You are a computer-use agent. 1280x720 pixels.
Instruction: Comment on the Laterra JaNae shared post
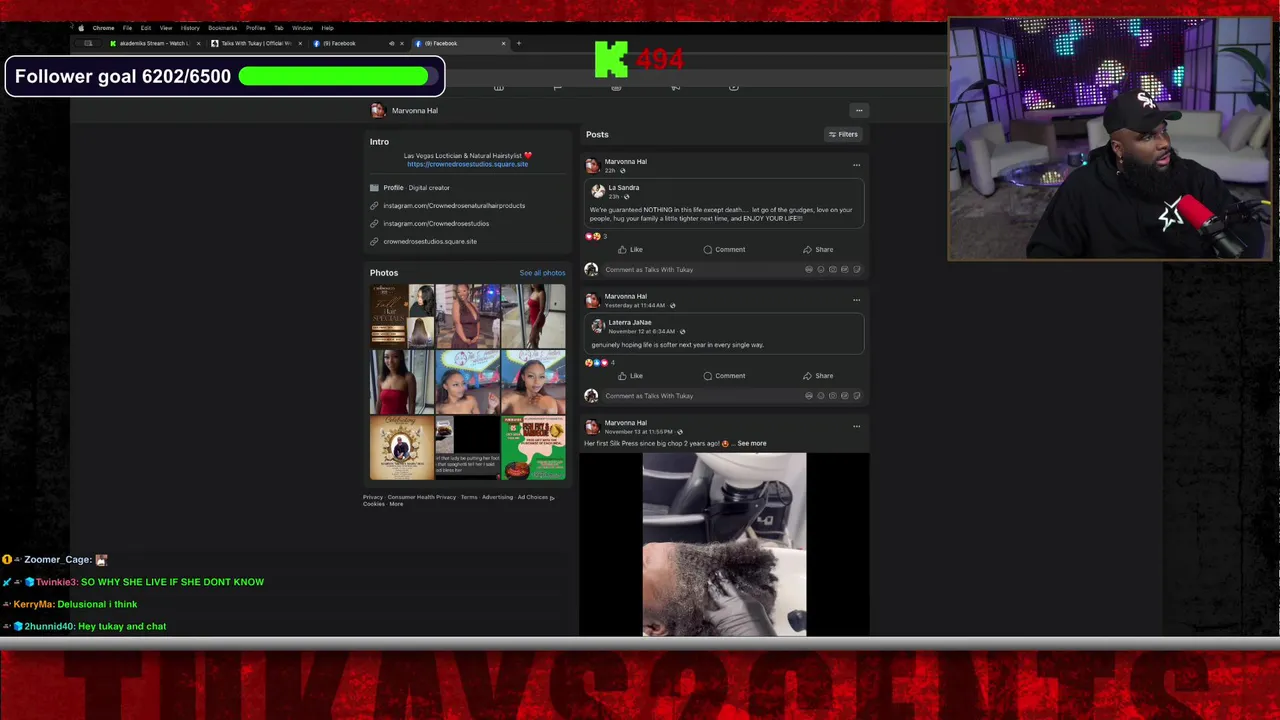(x=724, y=376)
